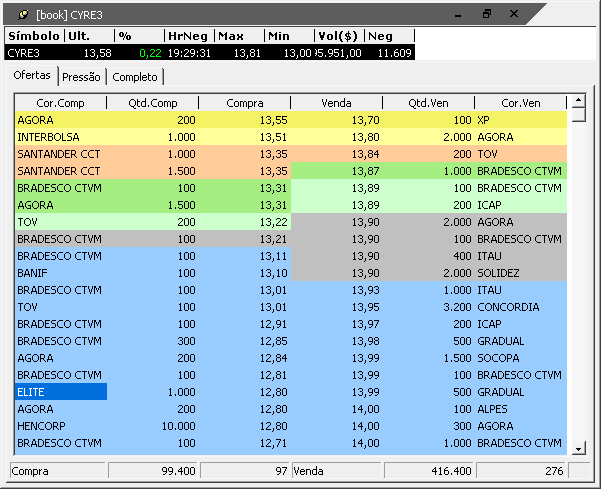601x489 pixels.
Task: Click the bid price 12,84
Action: (x=245, y=358)
